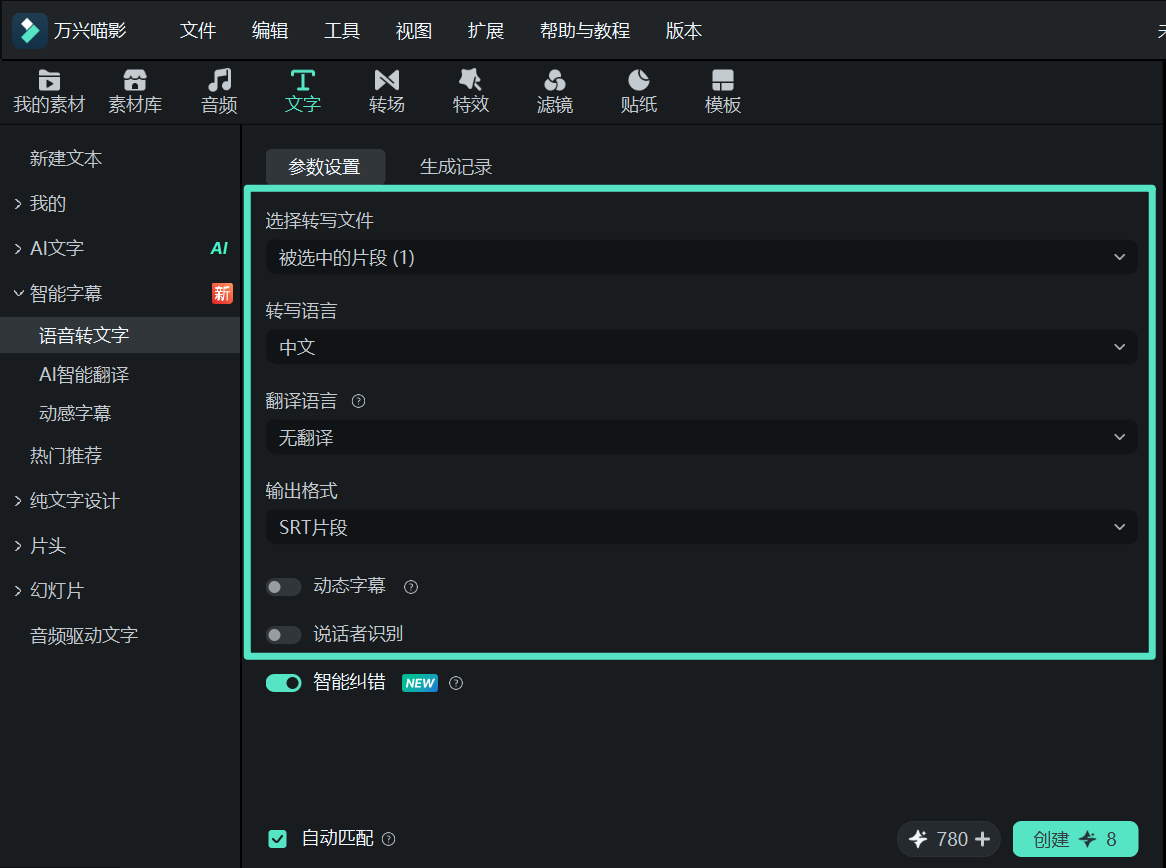The height and width of the screenshot is (868, 1166).
Task: Open the 转写语言 dropdown showing 中文
Action: click(701, 347)
